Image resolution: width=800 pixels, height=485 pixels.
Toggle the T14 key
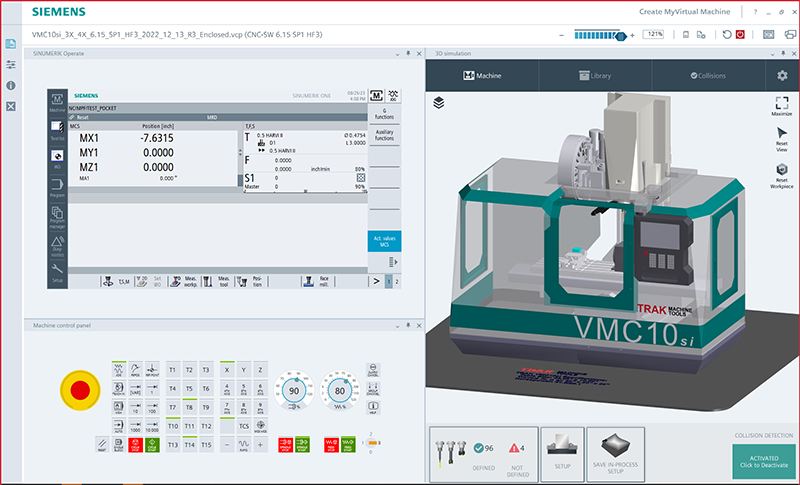(x=189, y=445)
